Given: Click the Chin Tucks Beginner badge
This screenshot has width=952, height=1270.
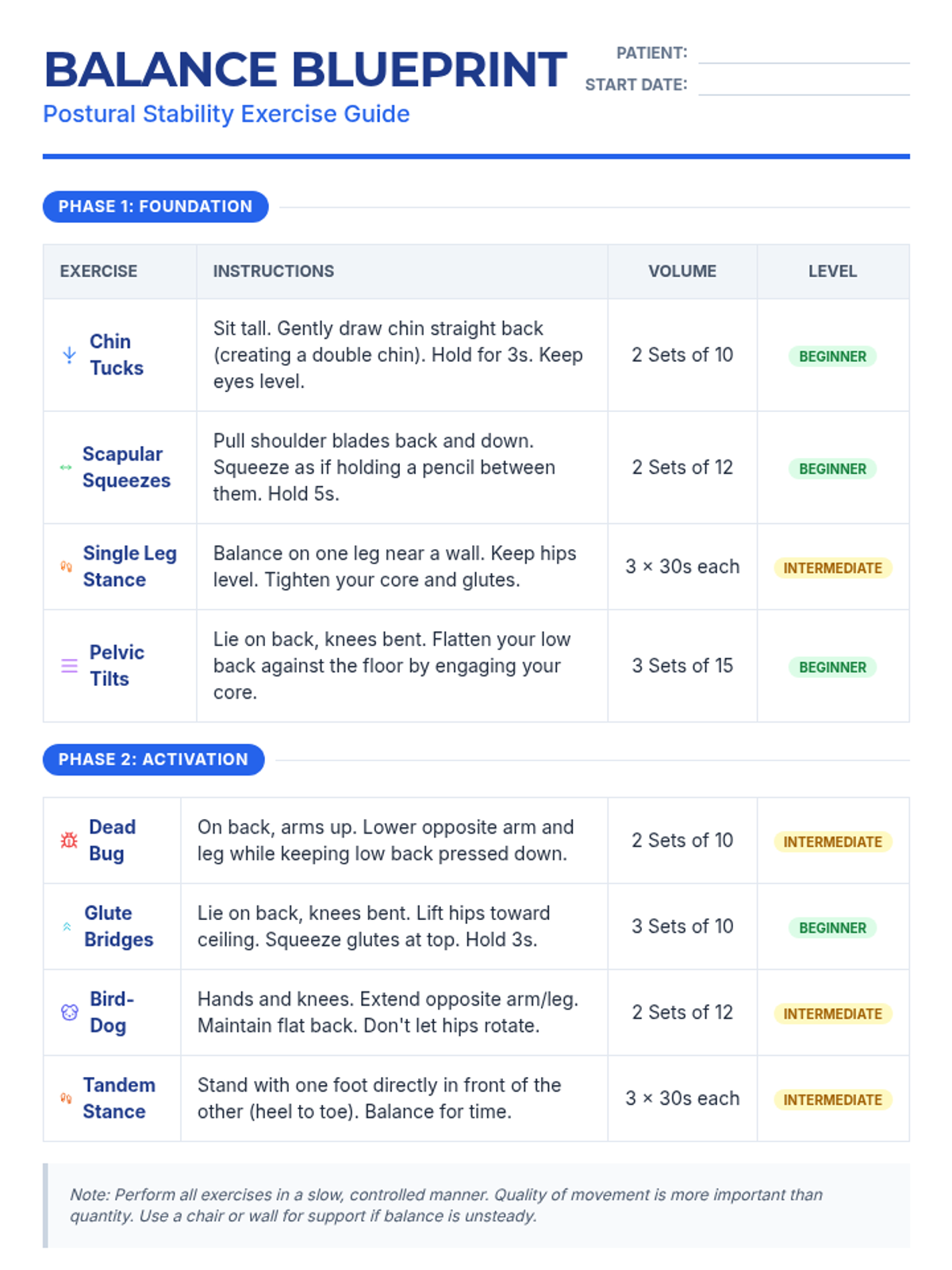Looking at the screenshot, I should 832,356.
